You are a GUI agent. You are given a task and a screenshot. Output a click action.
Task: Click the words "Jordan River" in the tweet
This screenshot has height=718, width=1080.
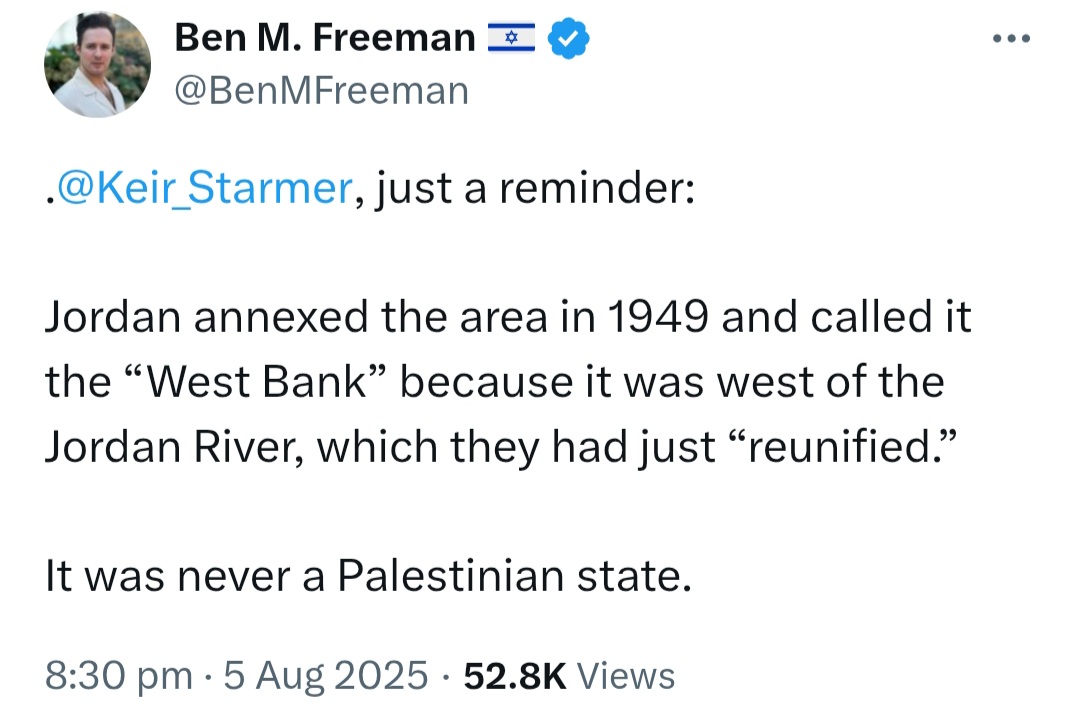click(x=170, y=447)
